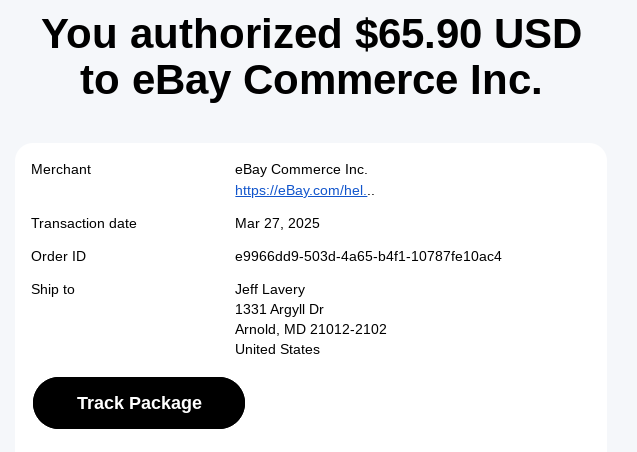Click the word "Package" on the black button

(x=164, y=403)
